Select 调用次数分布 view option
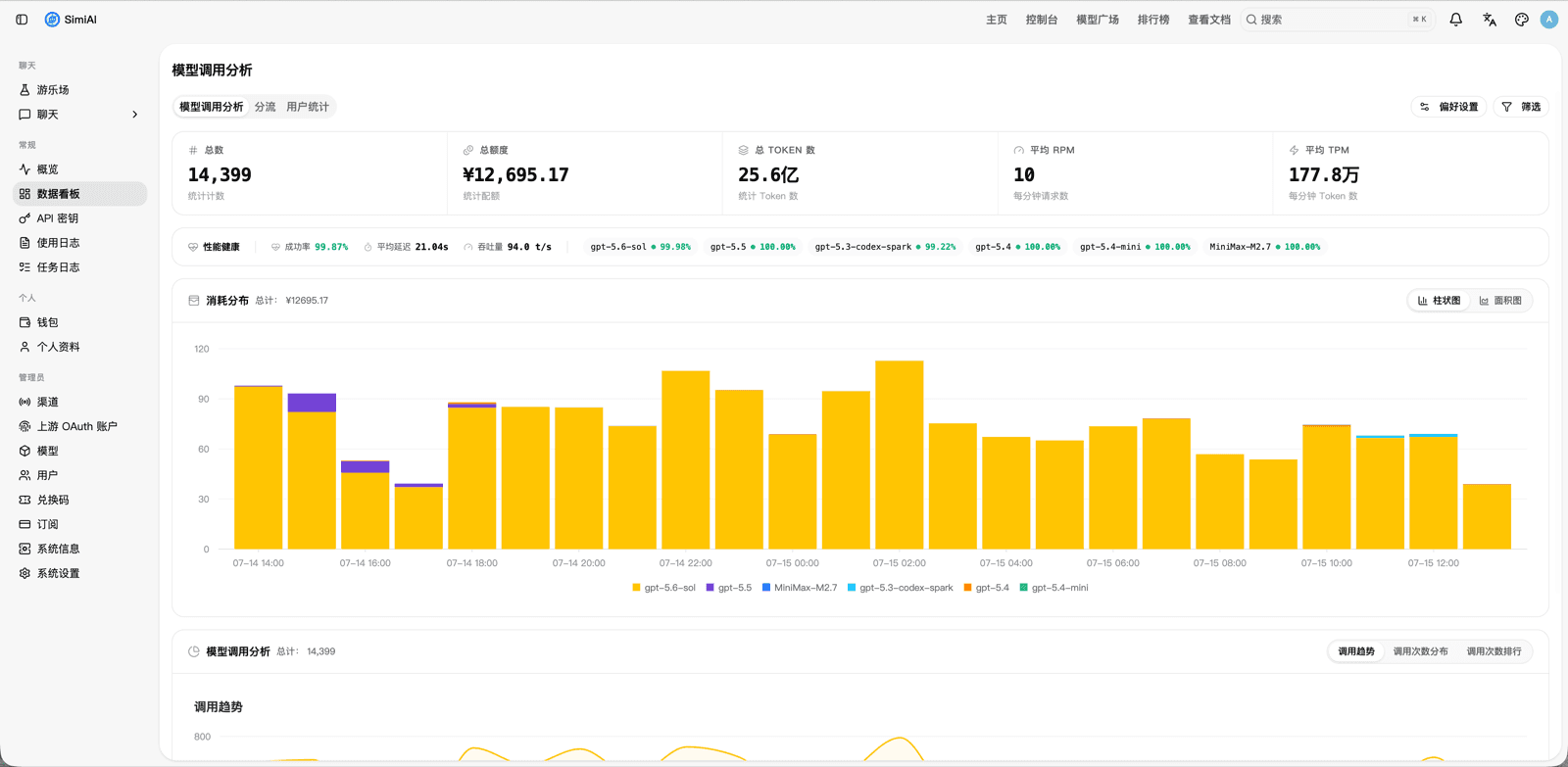Screen dimensions: 1568x767 tap(1420, 651)
